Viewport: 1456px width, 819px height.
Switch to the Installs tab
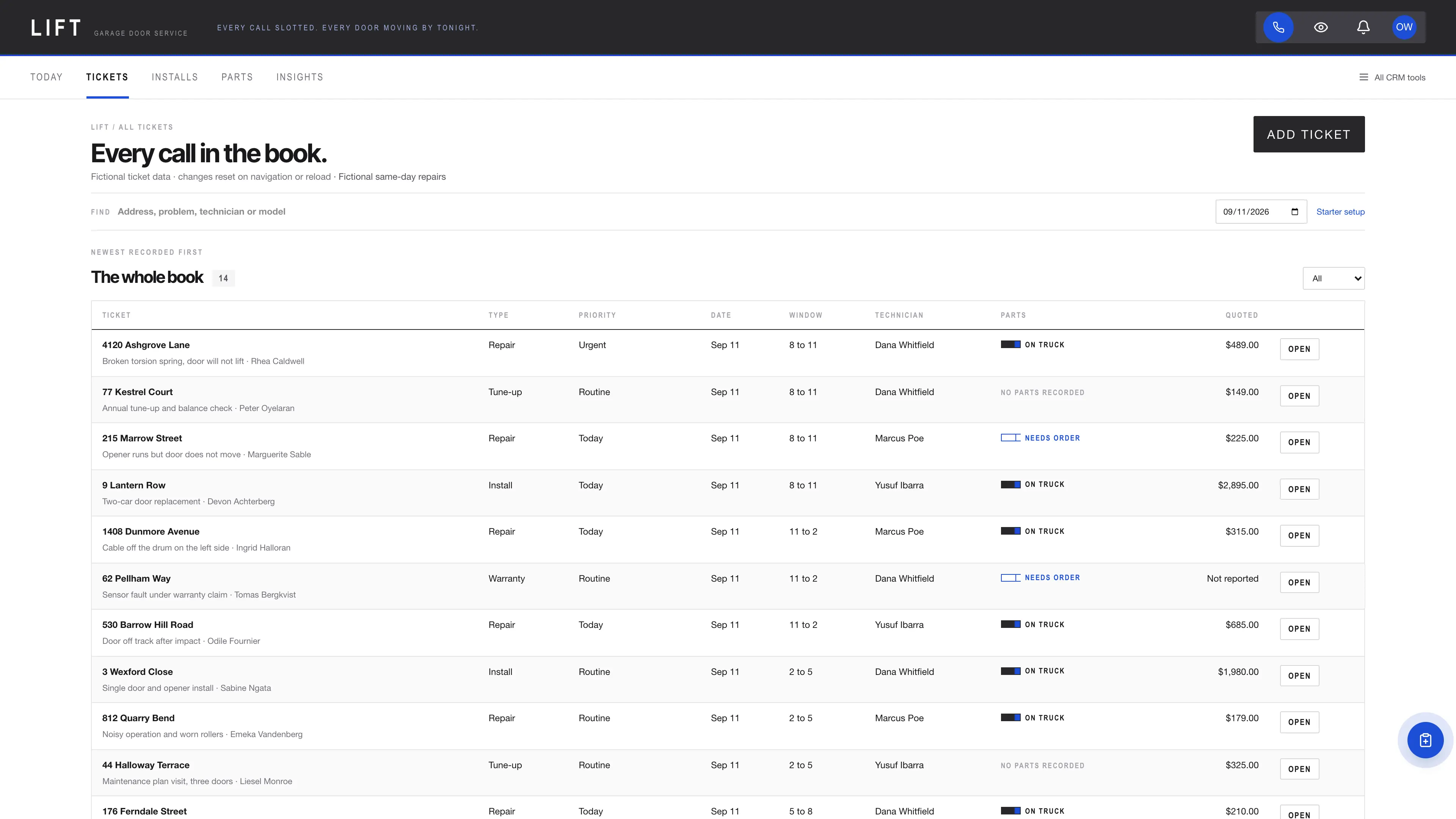click(175, 77)
